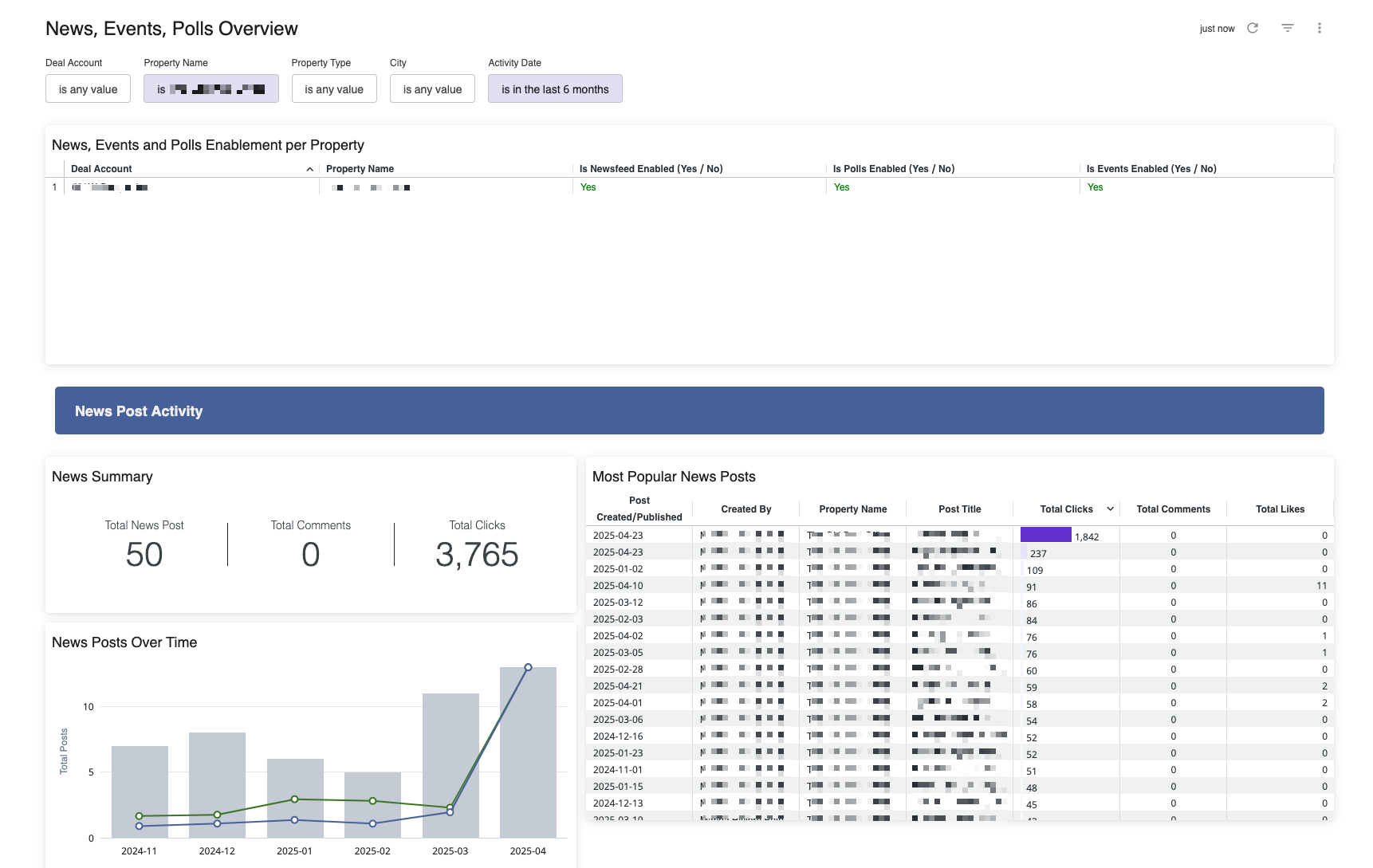
Task: Open the dashboard filters icon
Action: pos(1287,28)
